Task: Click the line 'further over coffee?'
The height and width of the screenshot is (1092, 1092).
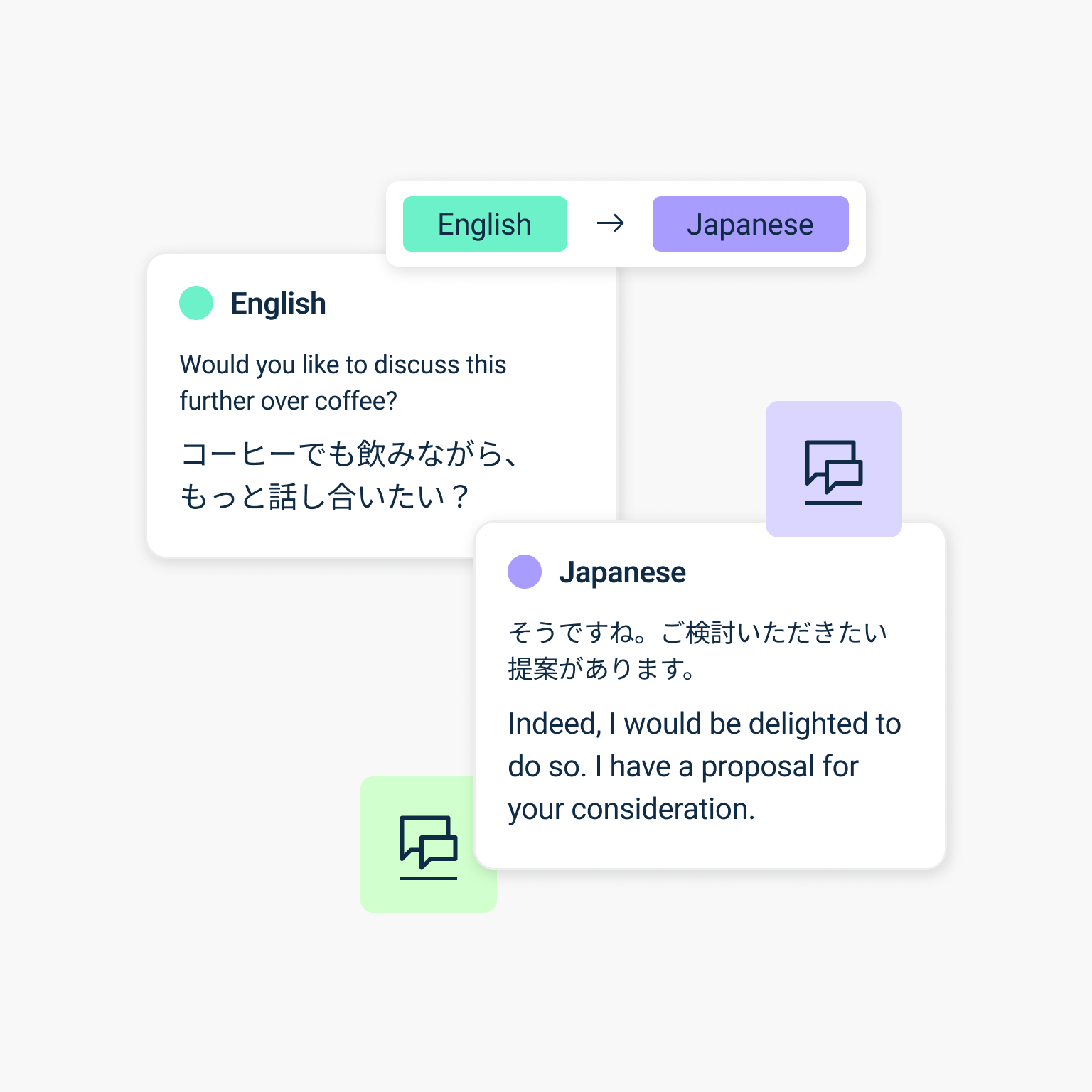Action: click(288, 401)
